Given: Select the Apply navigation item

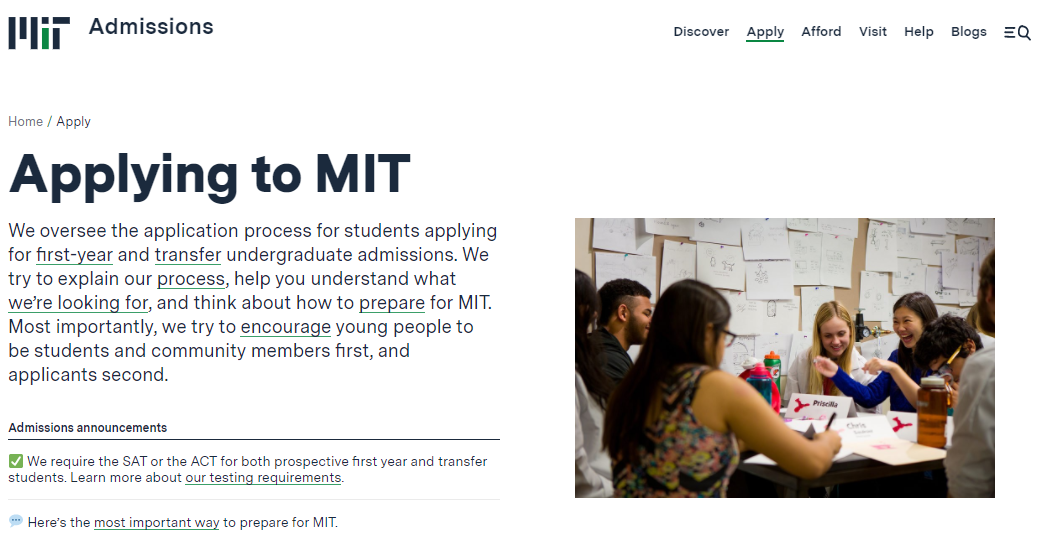Looking at the screenshot, I should pyautogui.click(x=765, y=32).
